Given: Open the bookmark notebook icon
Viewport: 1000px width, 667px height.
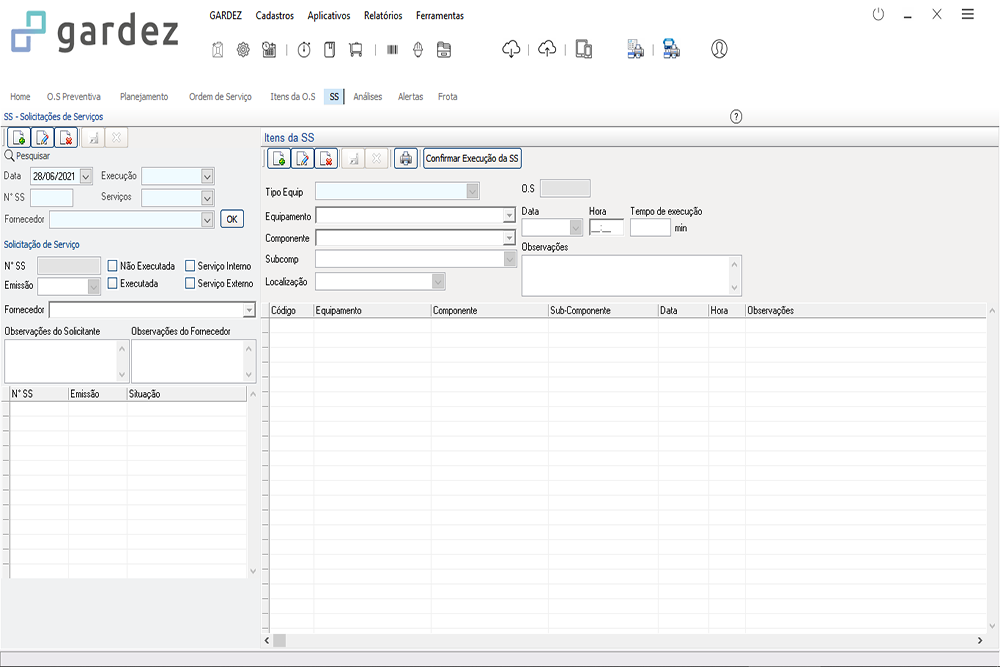Looking at the screenshot, I should 330,50.
